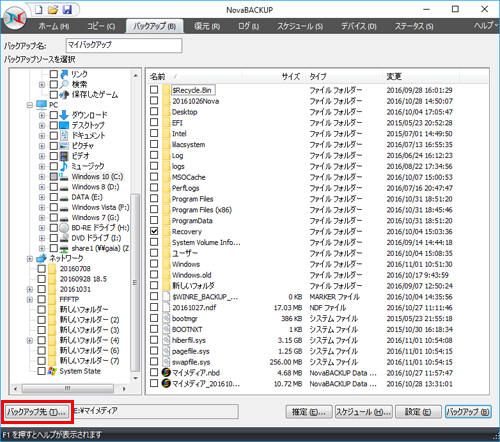Click the save floppy disk icon
The width and height of the screenshot is (500, 442).
tap(67, 10)
